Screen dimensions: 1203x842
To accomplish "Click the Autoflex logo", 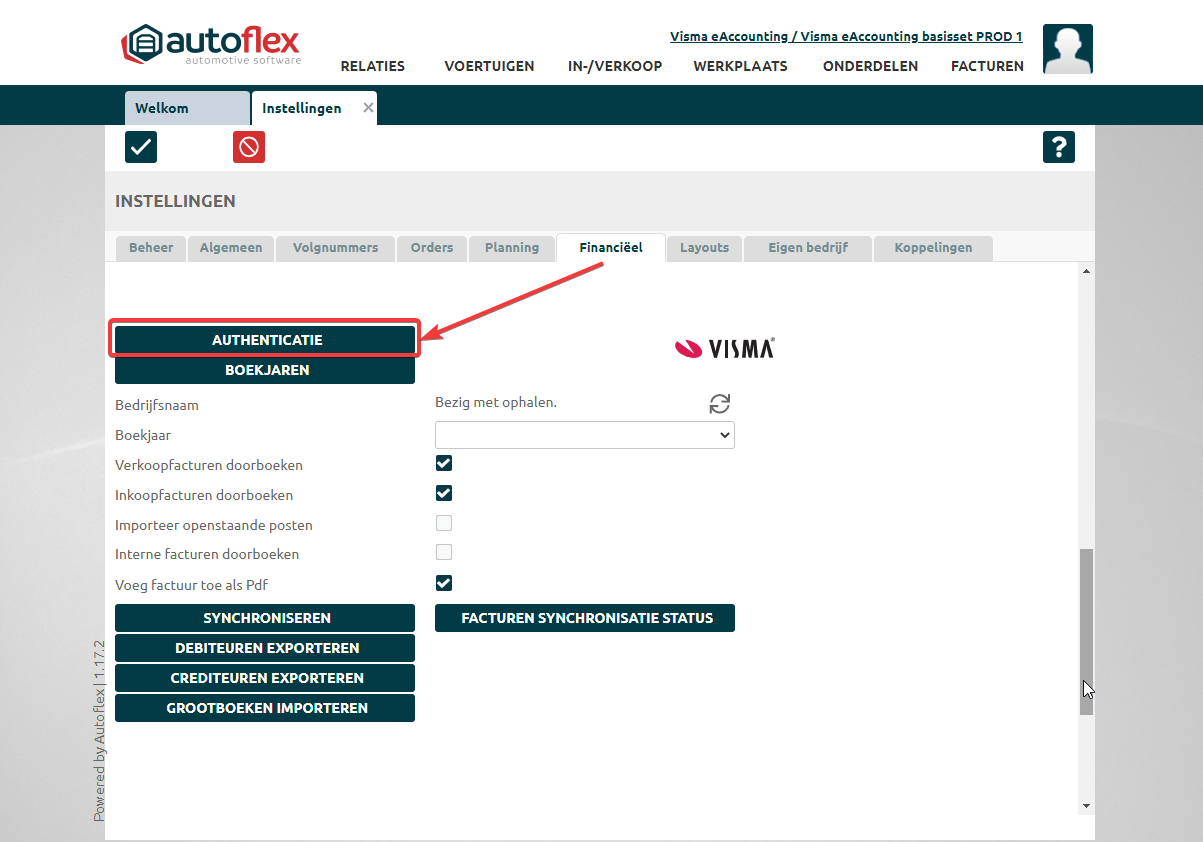I will pyautogui.click(x=212, y=45).
